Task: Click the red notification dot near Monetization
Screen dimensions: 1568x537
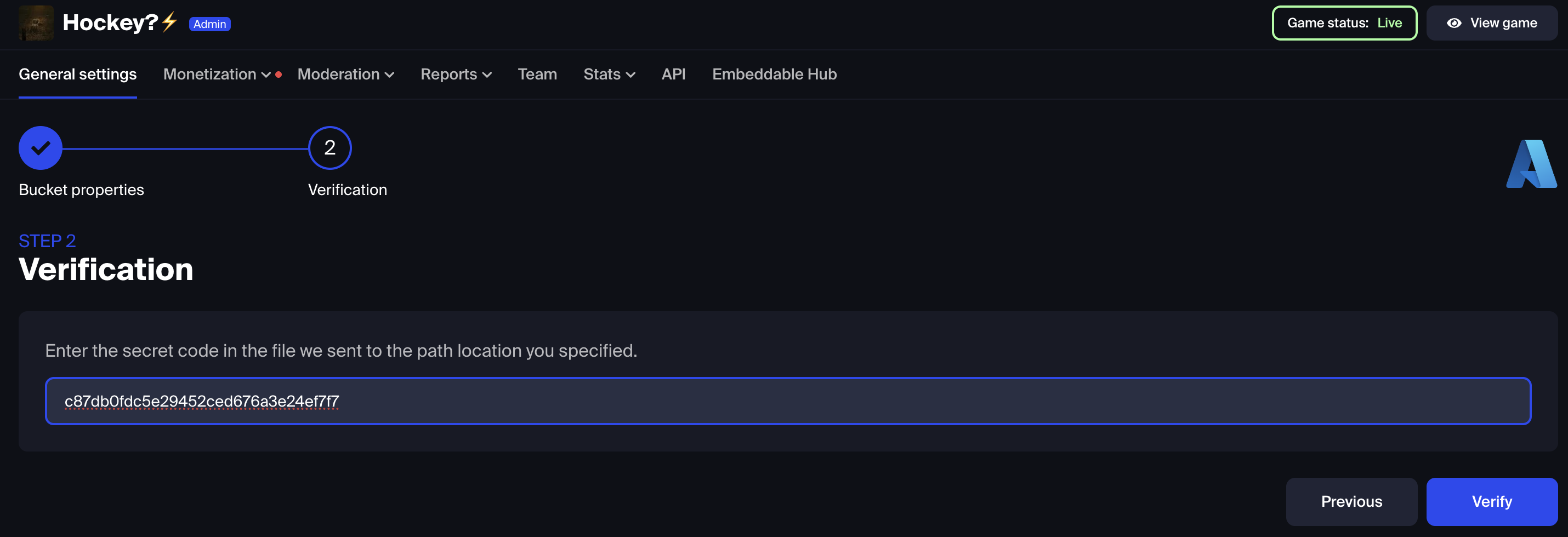Action: tap(279, 75)
